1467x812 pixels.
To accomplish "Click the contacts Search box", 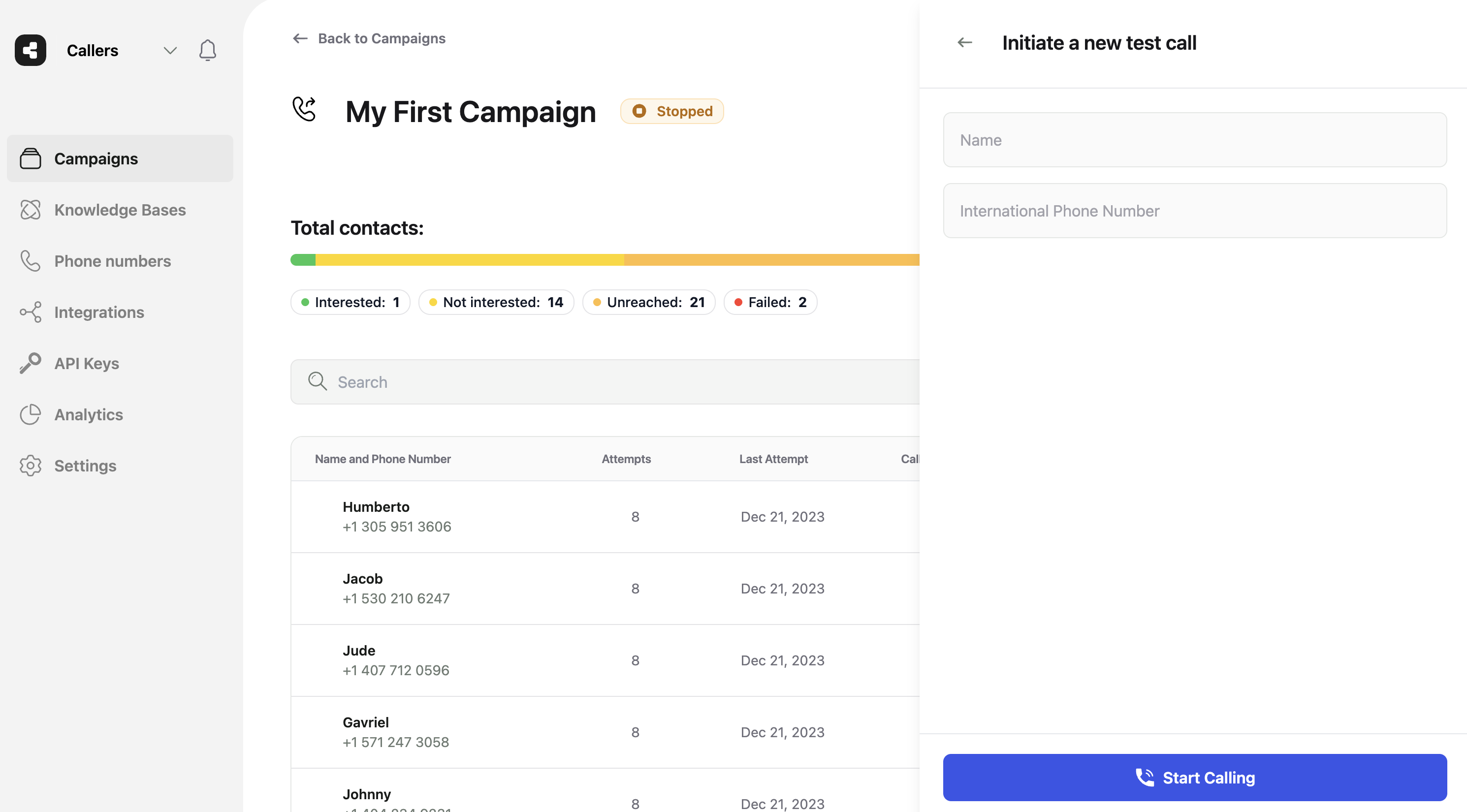I will (x=604, y=382).
